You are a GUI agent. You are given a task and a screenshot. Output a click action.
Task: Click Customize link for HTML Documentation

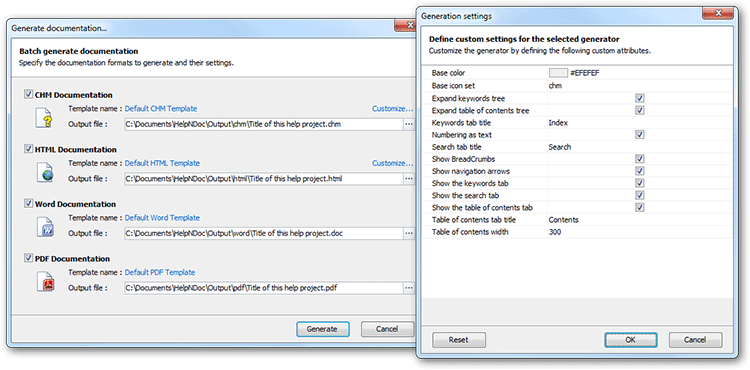coord(392,163)
